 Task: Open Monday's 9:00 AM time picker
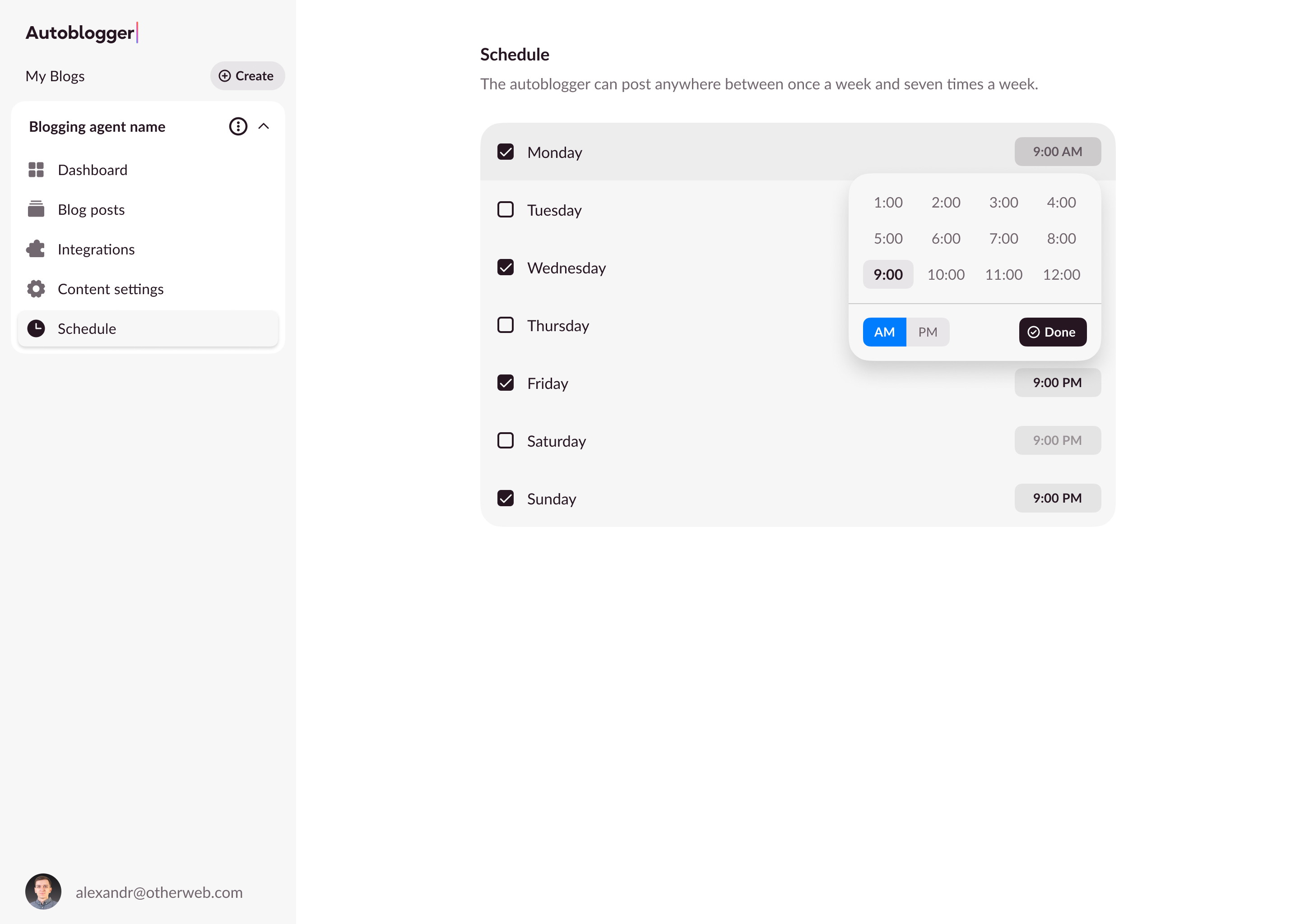[1057, 151]
